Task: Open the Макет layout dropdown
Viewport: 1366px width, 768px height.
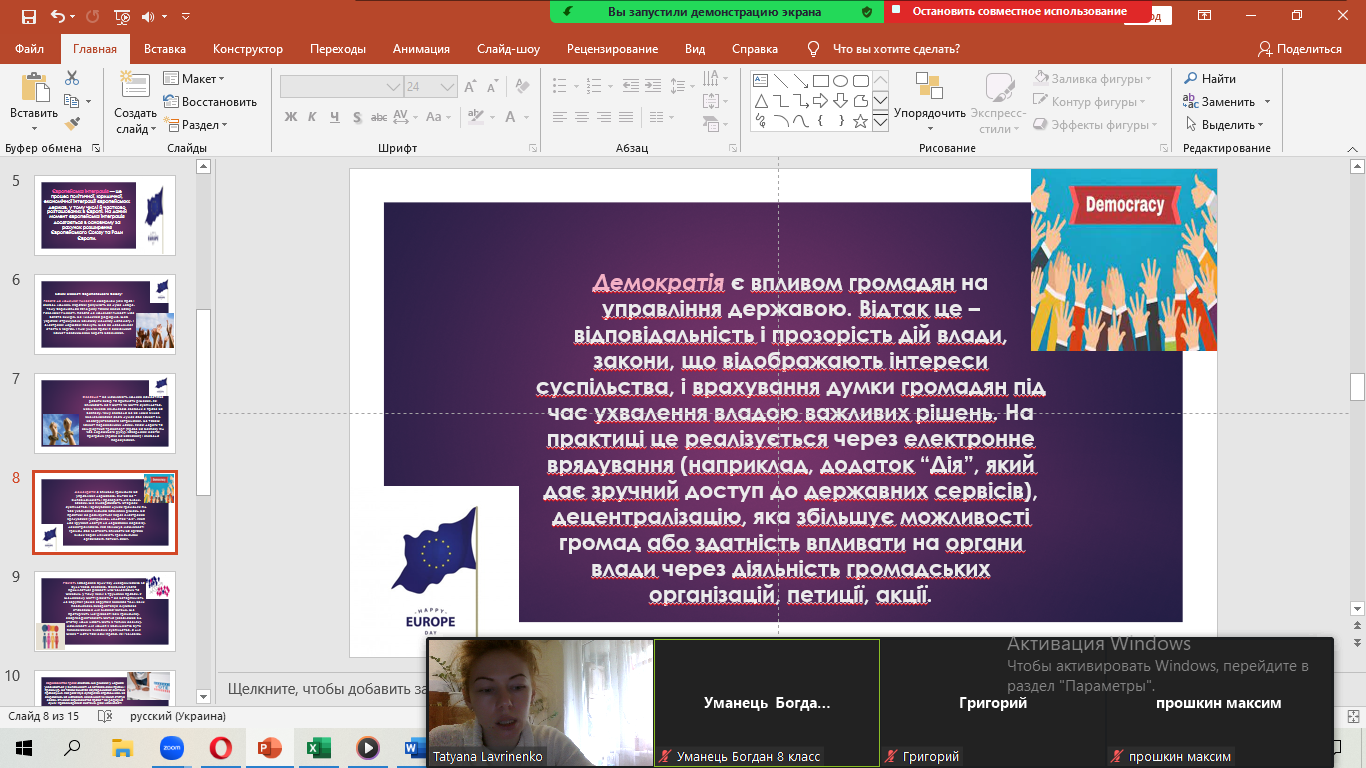Action: (195, 78)
